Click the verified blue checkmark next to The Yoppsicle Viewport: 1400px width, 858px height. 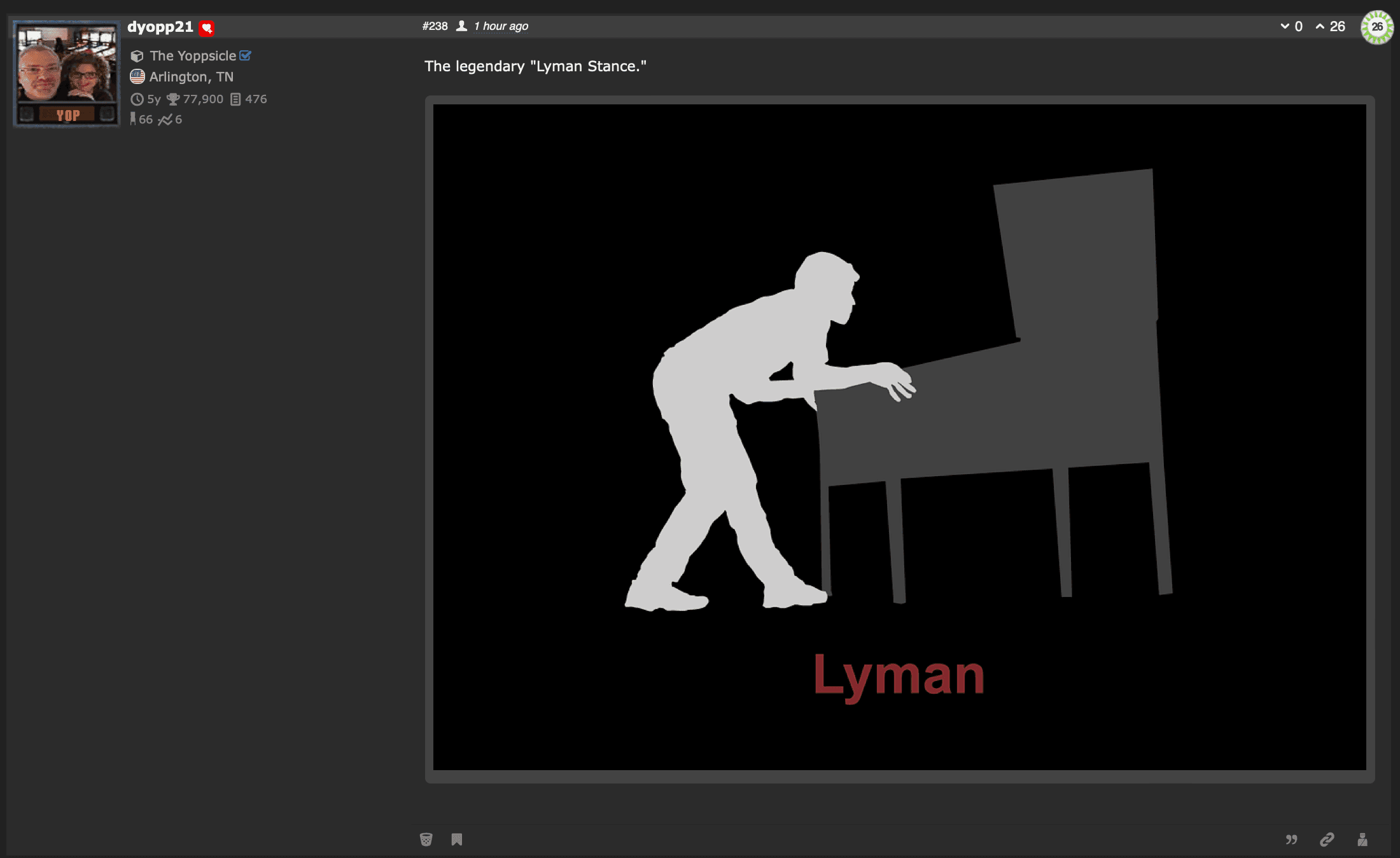246,55
